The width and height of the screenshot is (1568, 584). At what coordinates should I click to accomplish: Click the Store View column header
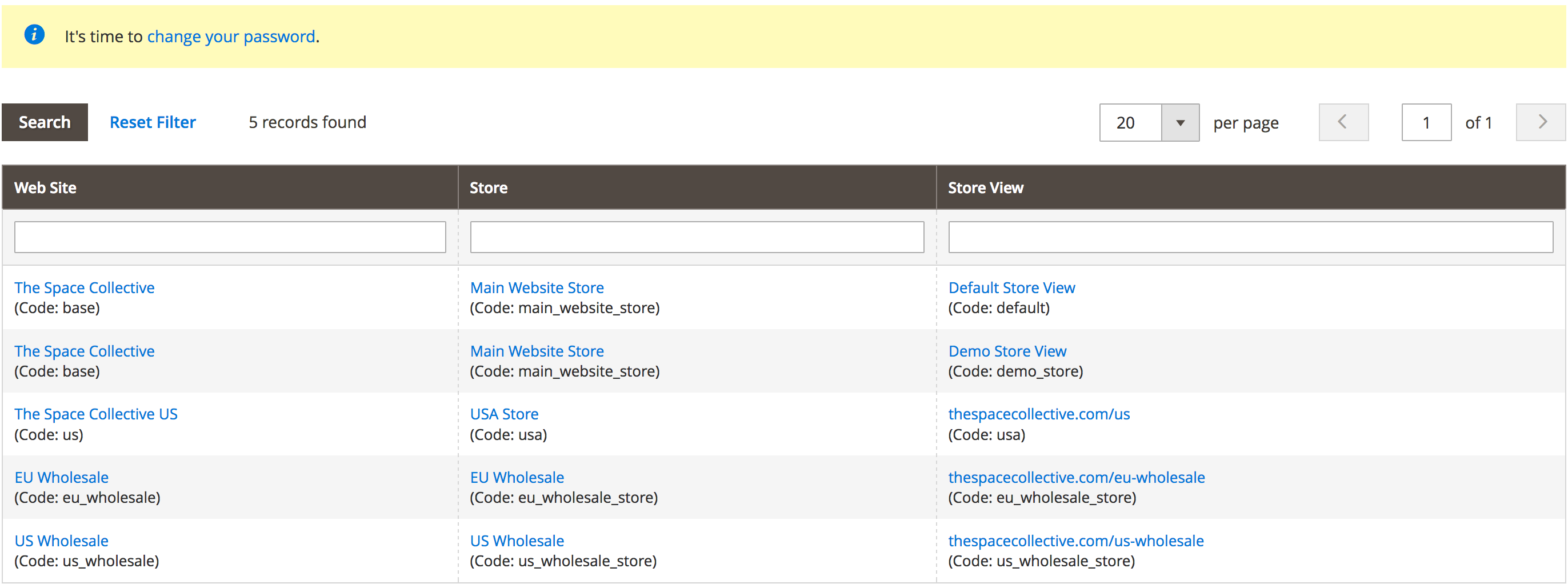(x=986, y=187)
